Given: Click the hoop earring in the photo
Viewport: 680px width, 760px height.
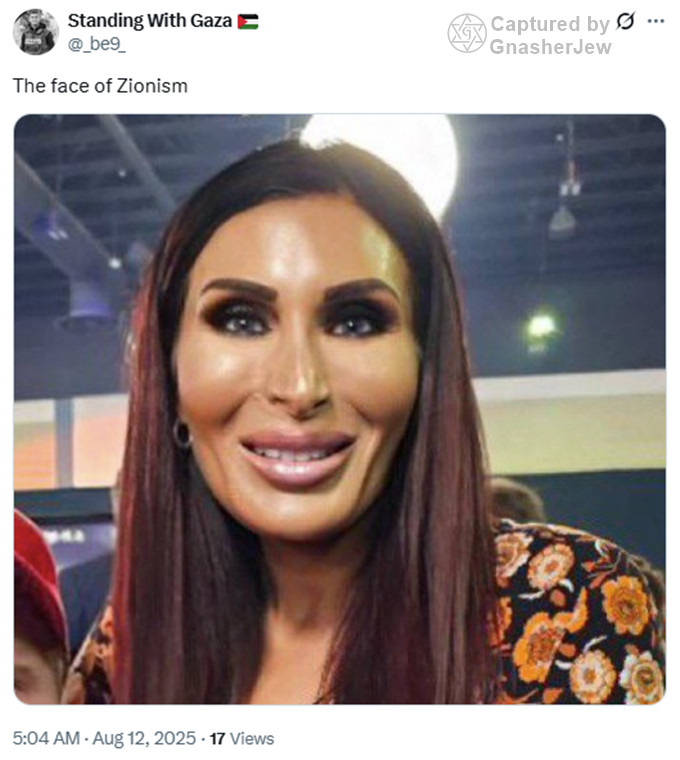Looking at the screenshot, I should 182,435.
